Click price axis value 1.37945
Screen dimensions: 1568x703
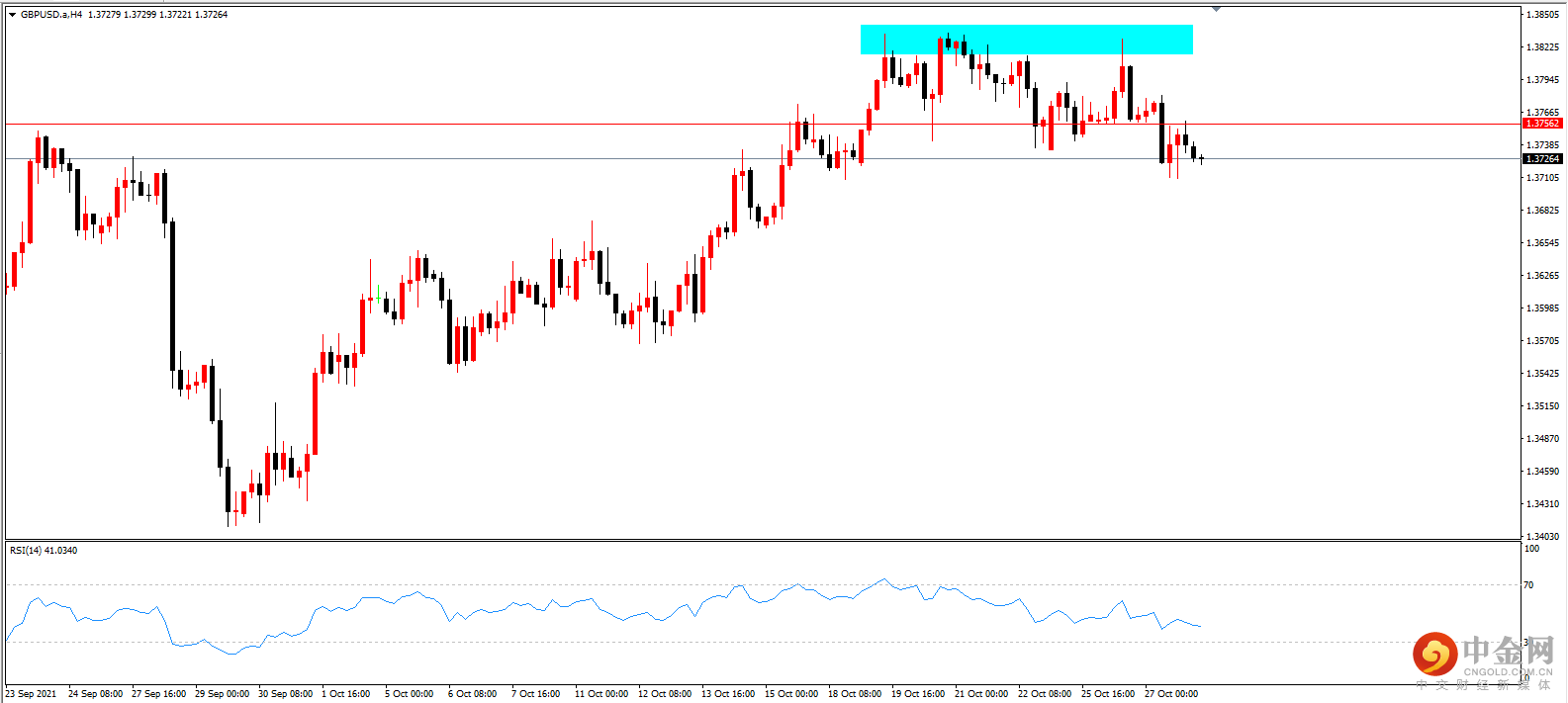(1542, 80)
